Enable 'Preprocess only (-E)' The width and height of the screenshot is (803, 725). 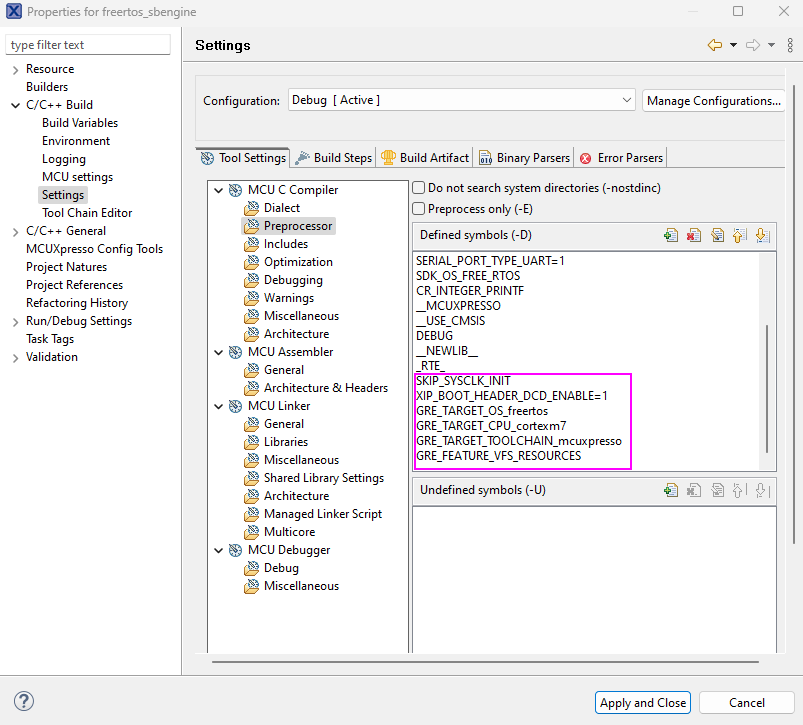point(417,209)
